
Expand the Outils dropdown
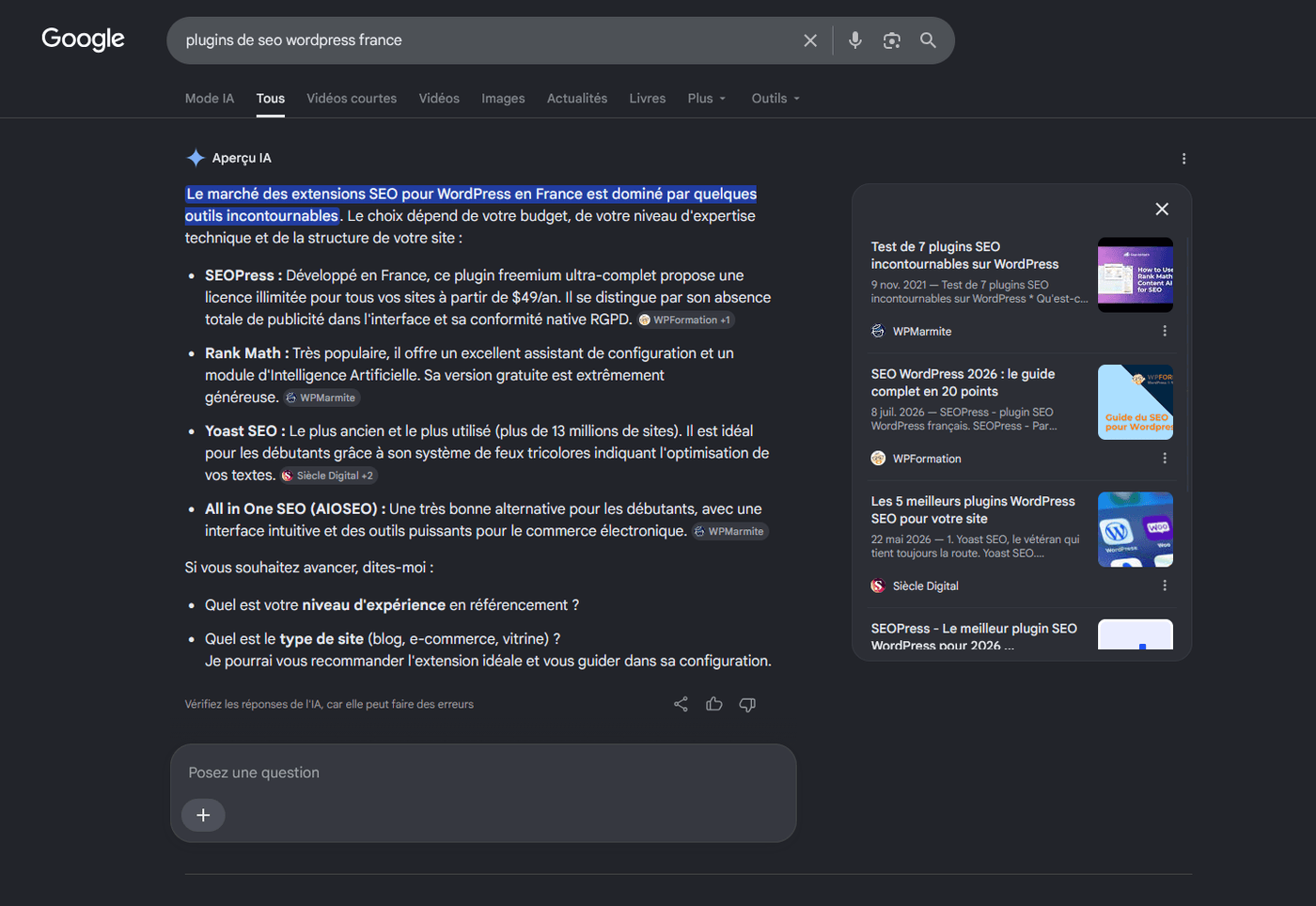pos(775,98)
